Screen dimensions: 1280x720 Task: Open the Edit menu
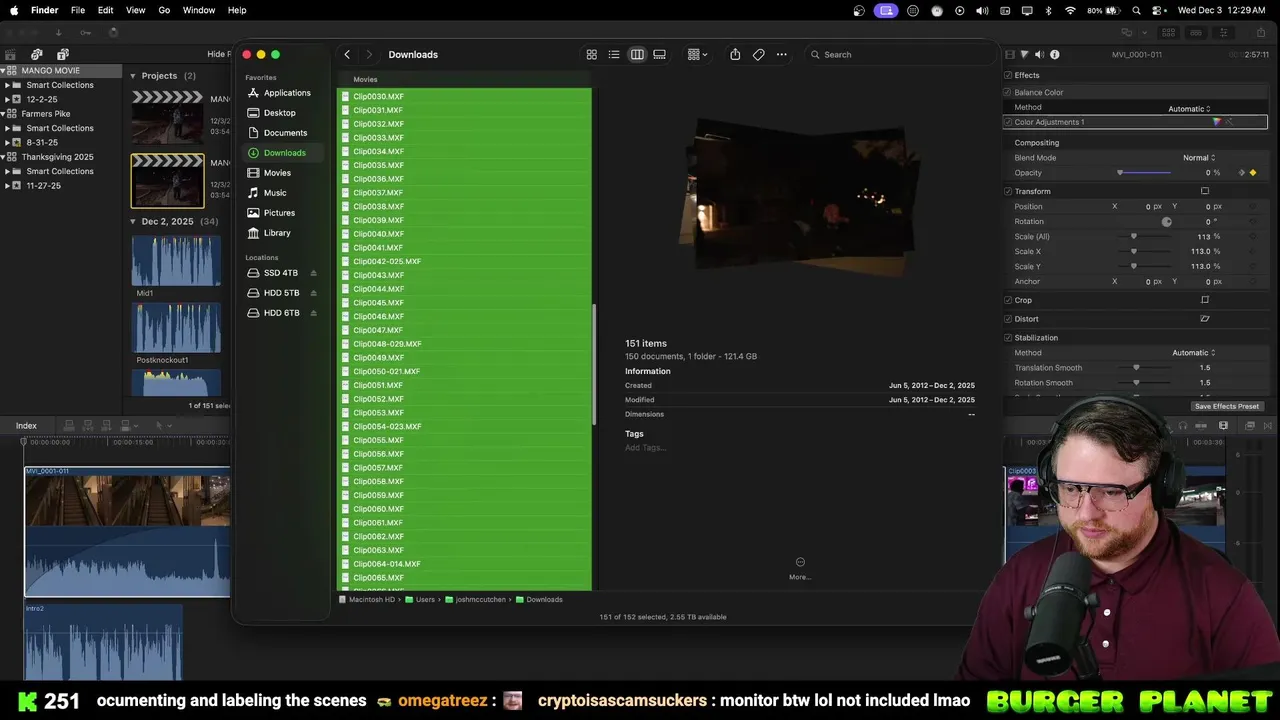pyautogui.click(x=105, y=10)
